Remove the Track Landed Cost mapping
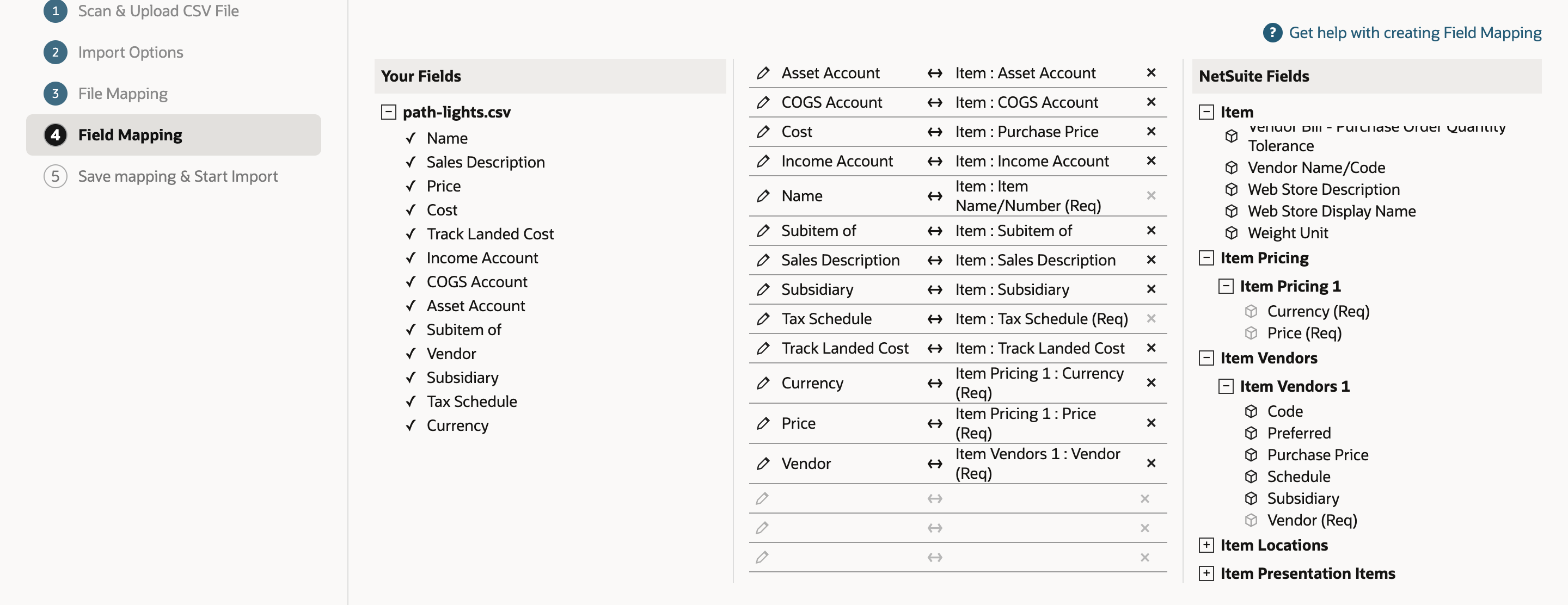 (x=1150, y=348)
